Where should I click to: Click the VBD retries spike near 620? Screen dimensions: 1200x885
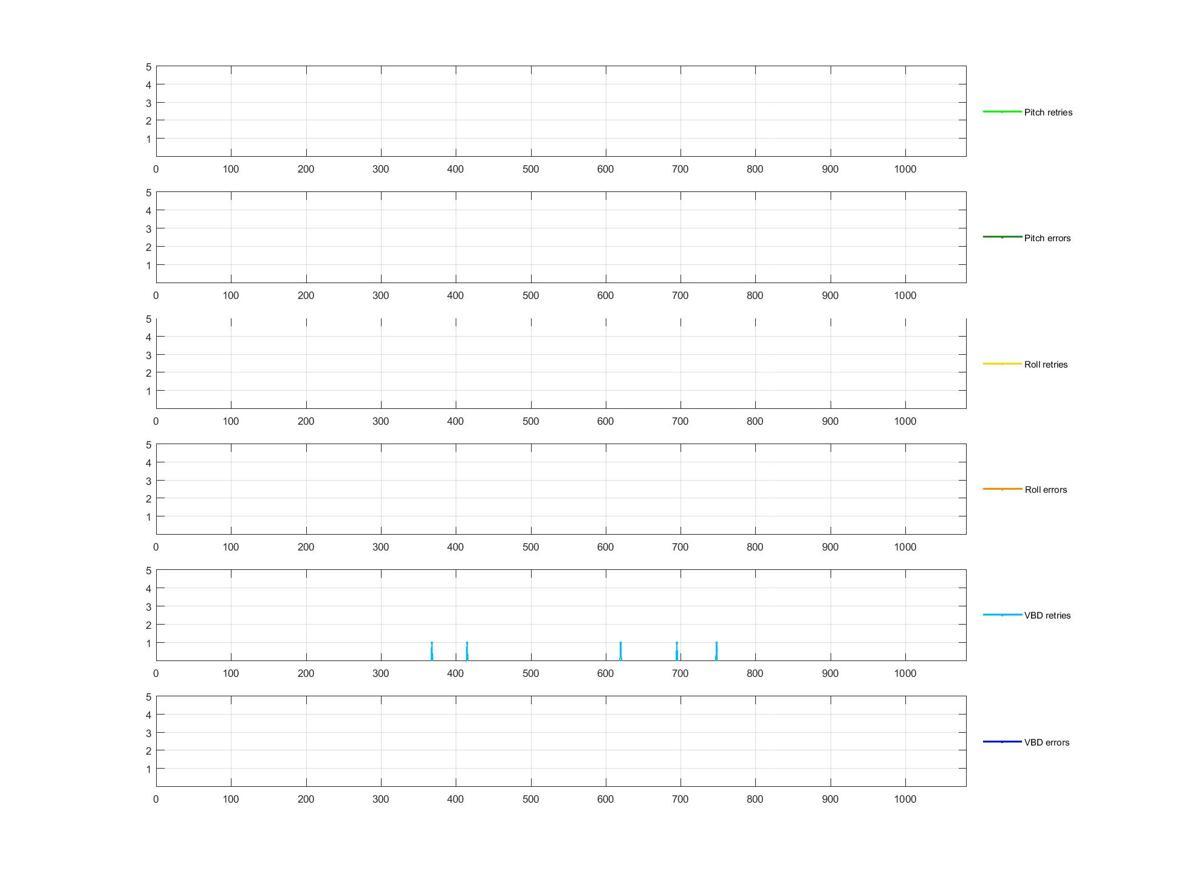tap(621, 651)
